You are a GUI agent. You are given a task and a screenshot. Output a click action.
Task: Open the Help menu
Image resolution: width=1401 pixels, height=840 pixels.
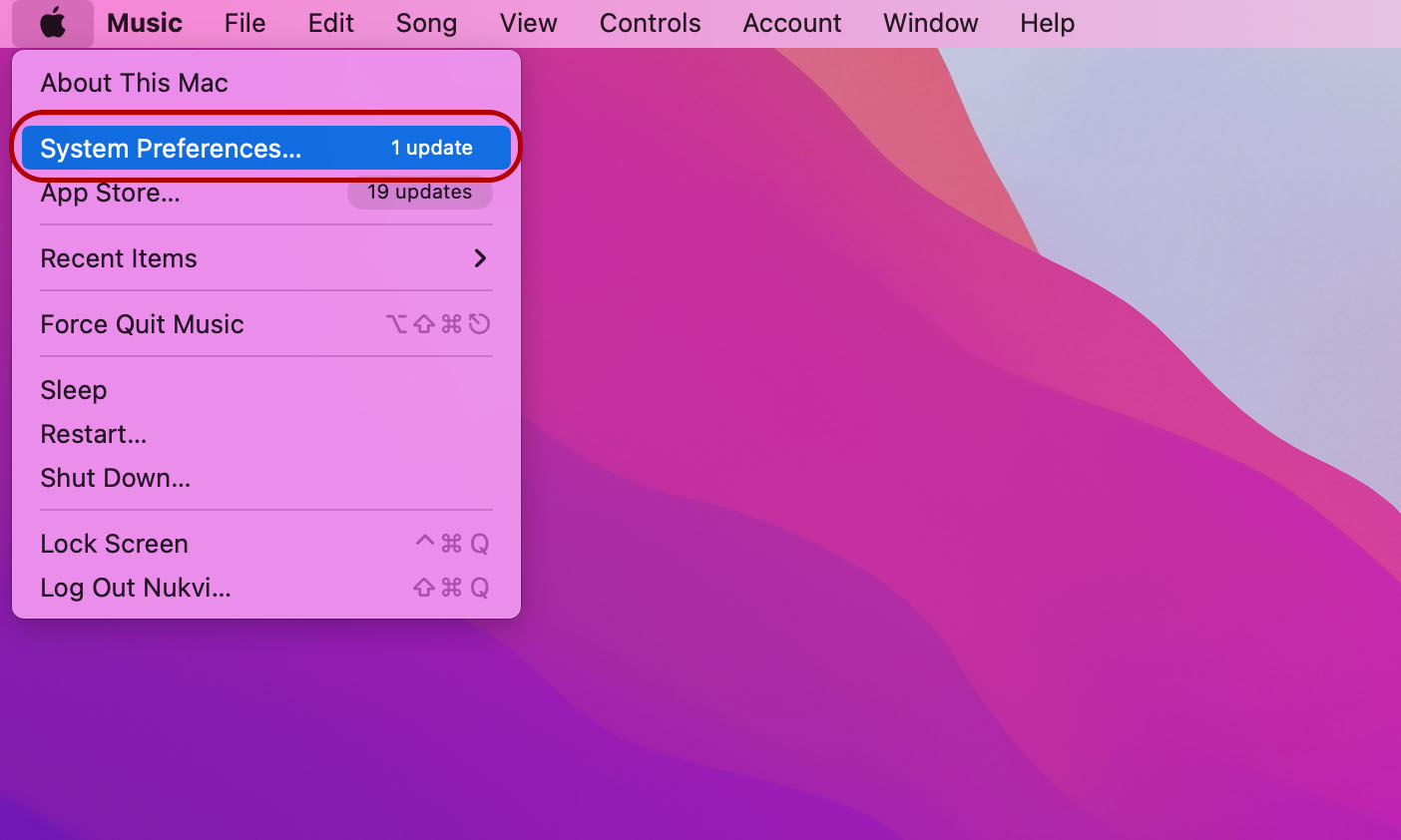pos(1047,23)
